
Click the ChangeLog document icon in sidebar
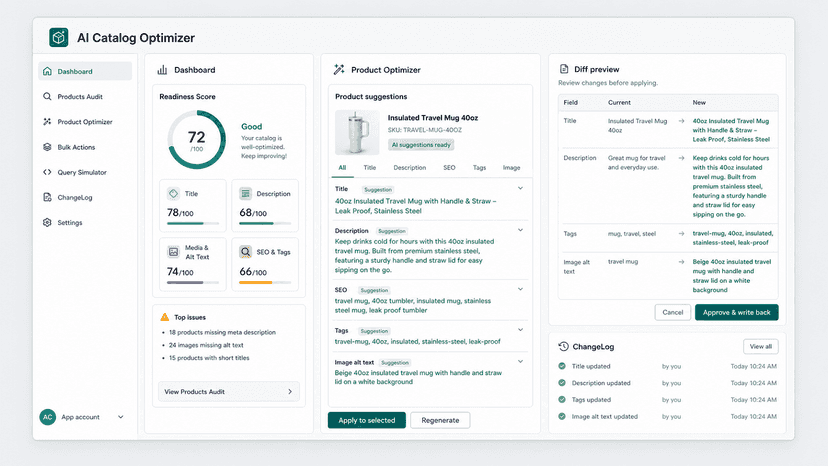tap(47, 197)
